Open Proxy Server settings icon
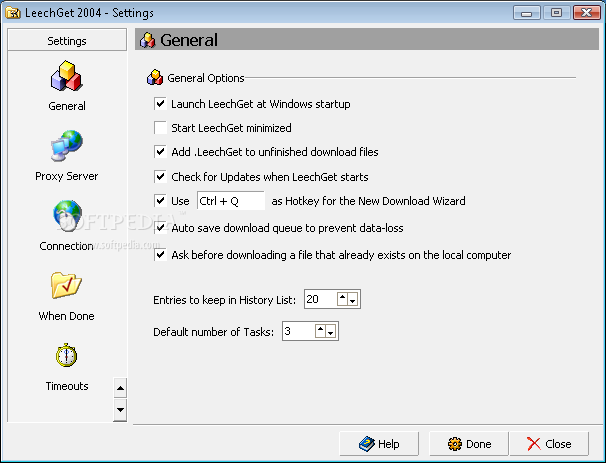Screen dimensions: 606x463 click(66, 145)
